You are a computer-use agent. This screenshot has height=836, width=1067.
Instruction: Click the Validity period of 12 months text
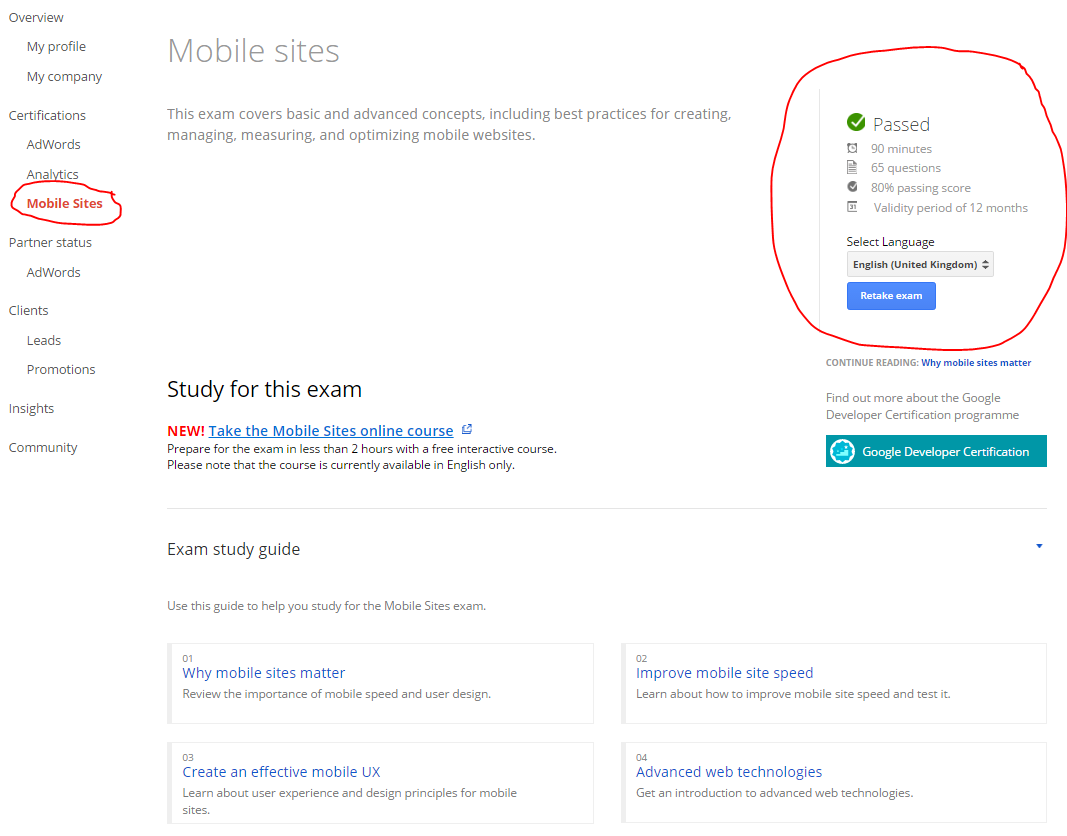pos(951,207)
